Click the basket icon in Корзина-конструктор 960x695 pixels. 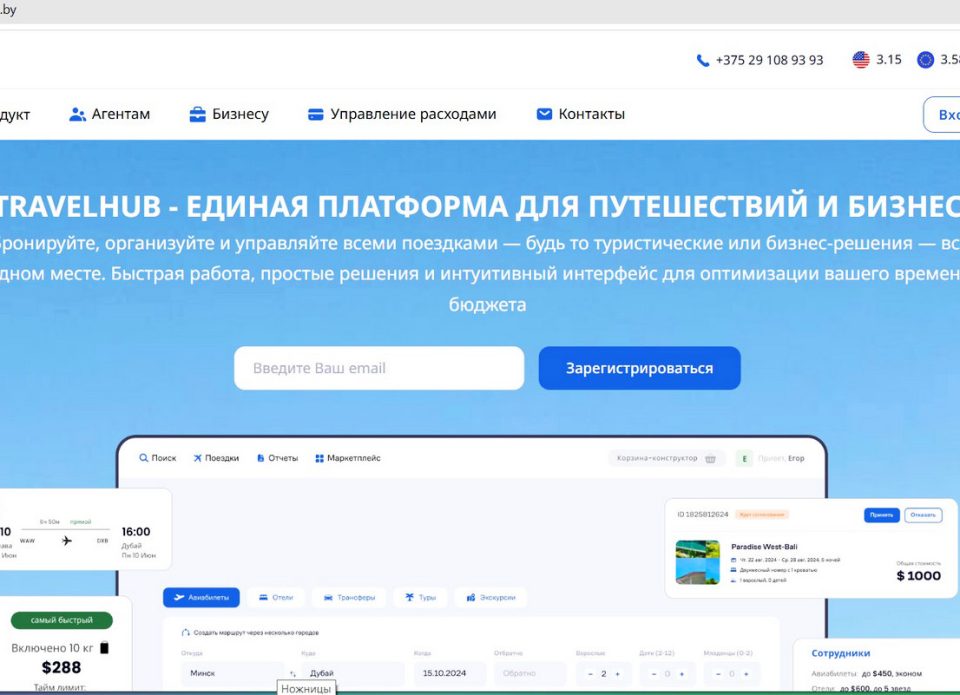[x=710, y=458]
